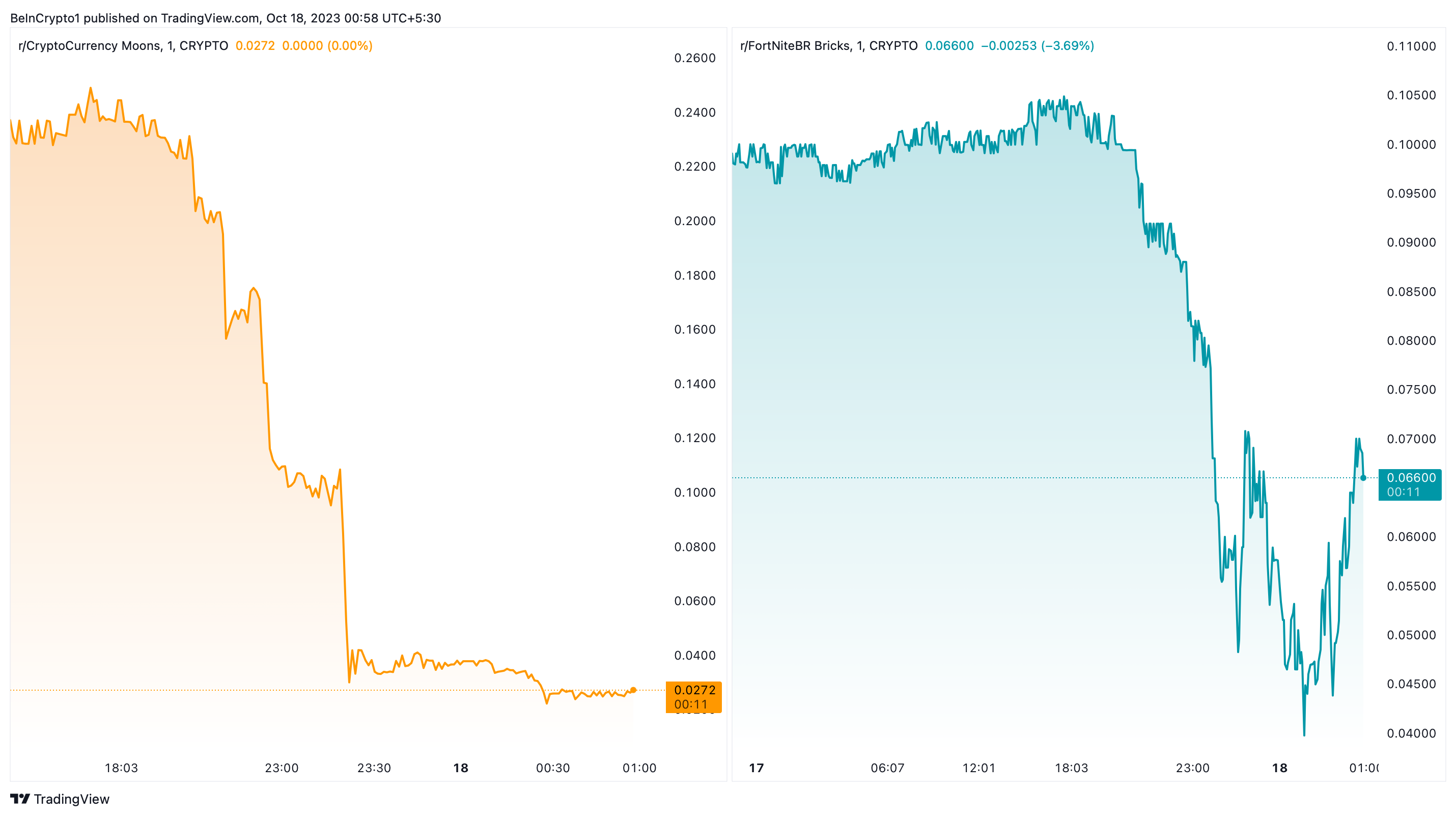The height and width of the screenshot is (817, 1456).
Task: Click the 0.11000 label on Bricks price scale
Action: tap(1411, 46)
